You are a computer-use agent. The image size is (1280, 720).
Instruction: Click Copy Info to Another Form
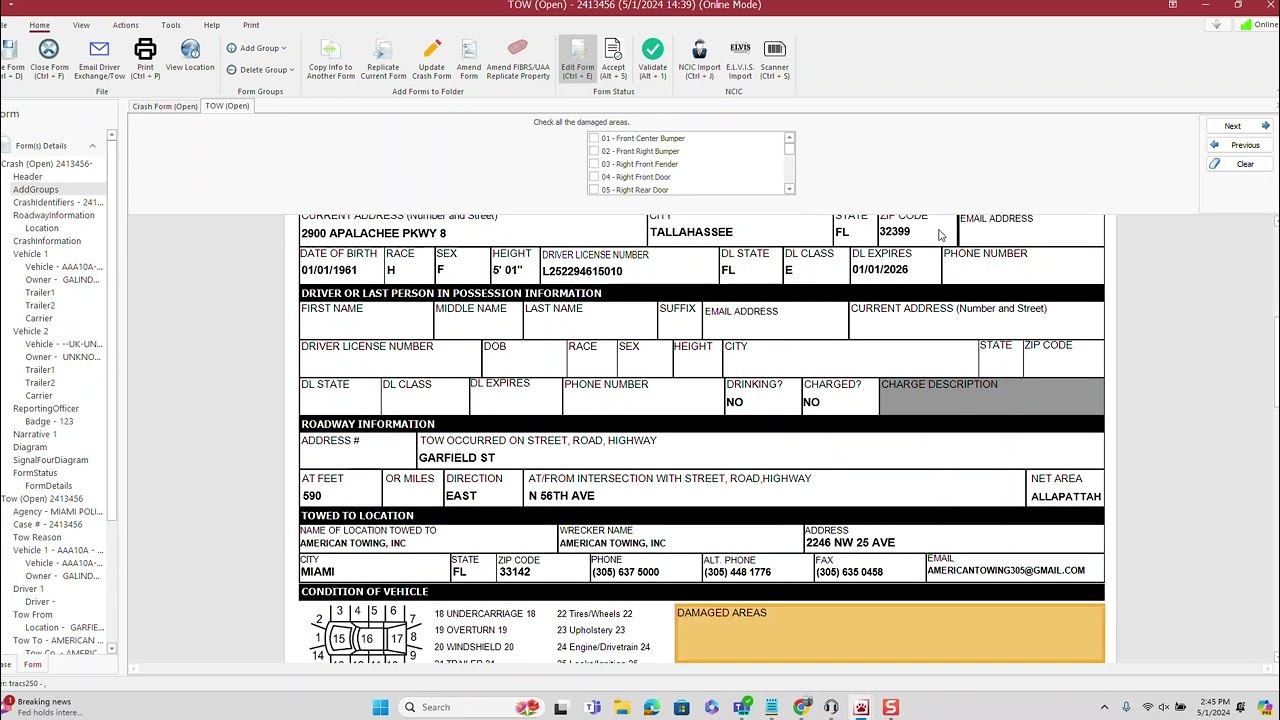(330, 59)
